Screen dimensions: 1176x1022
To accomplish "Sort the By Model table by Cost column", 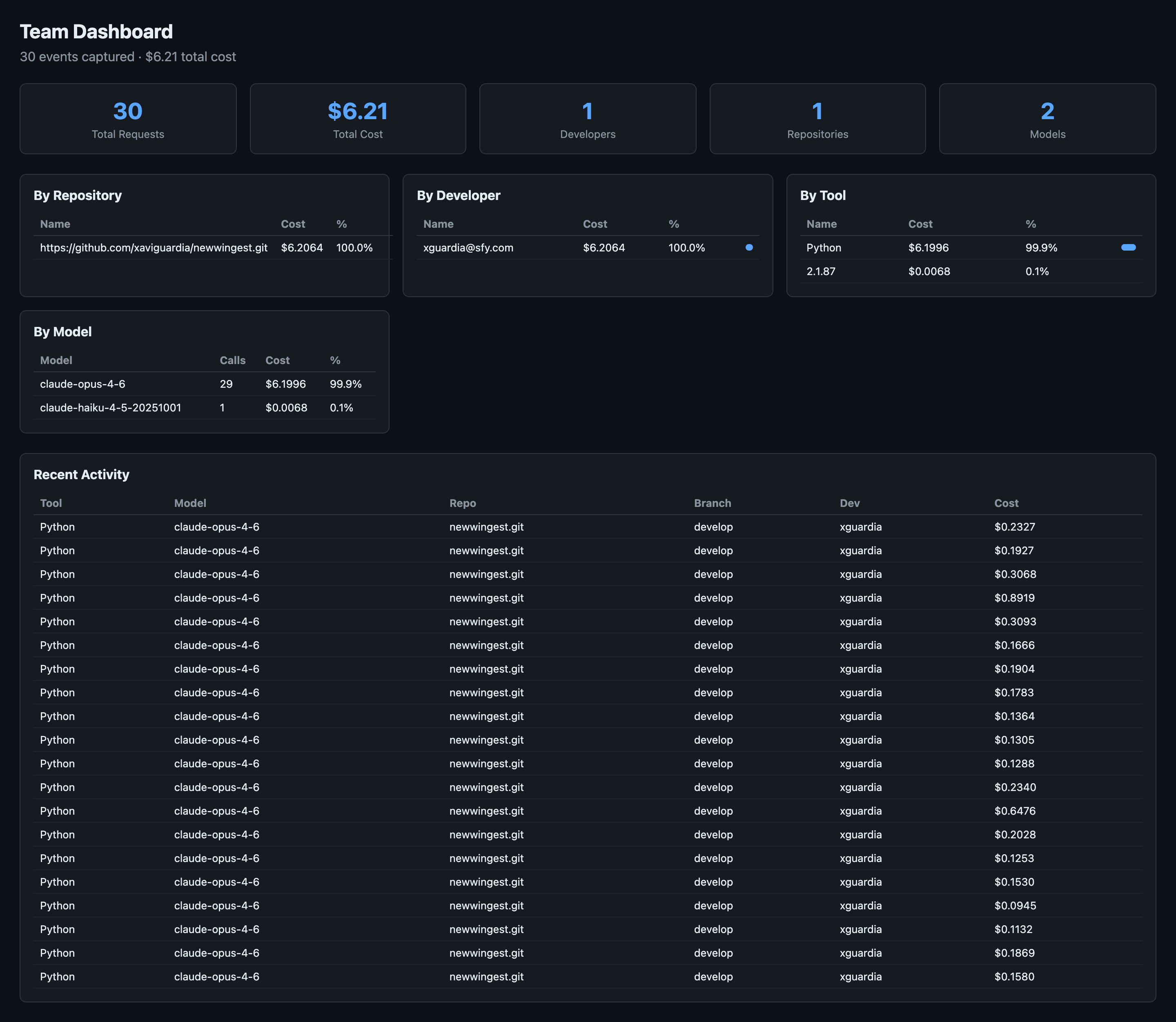I will 277,360.
